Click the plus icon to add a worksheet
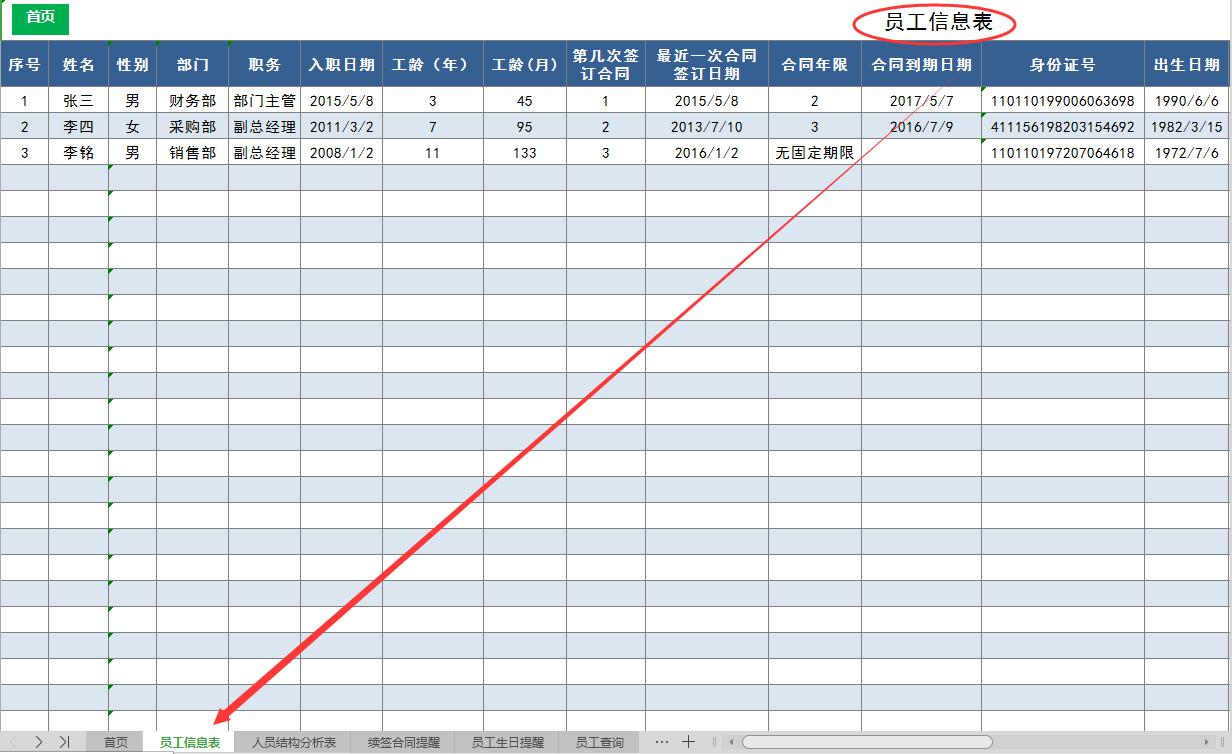Image resolution: width=1232 pixels, height=754 pixels. 689,742
